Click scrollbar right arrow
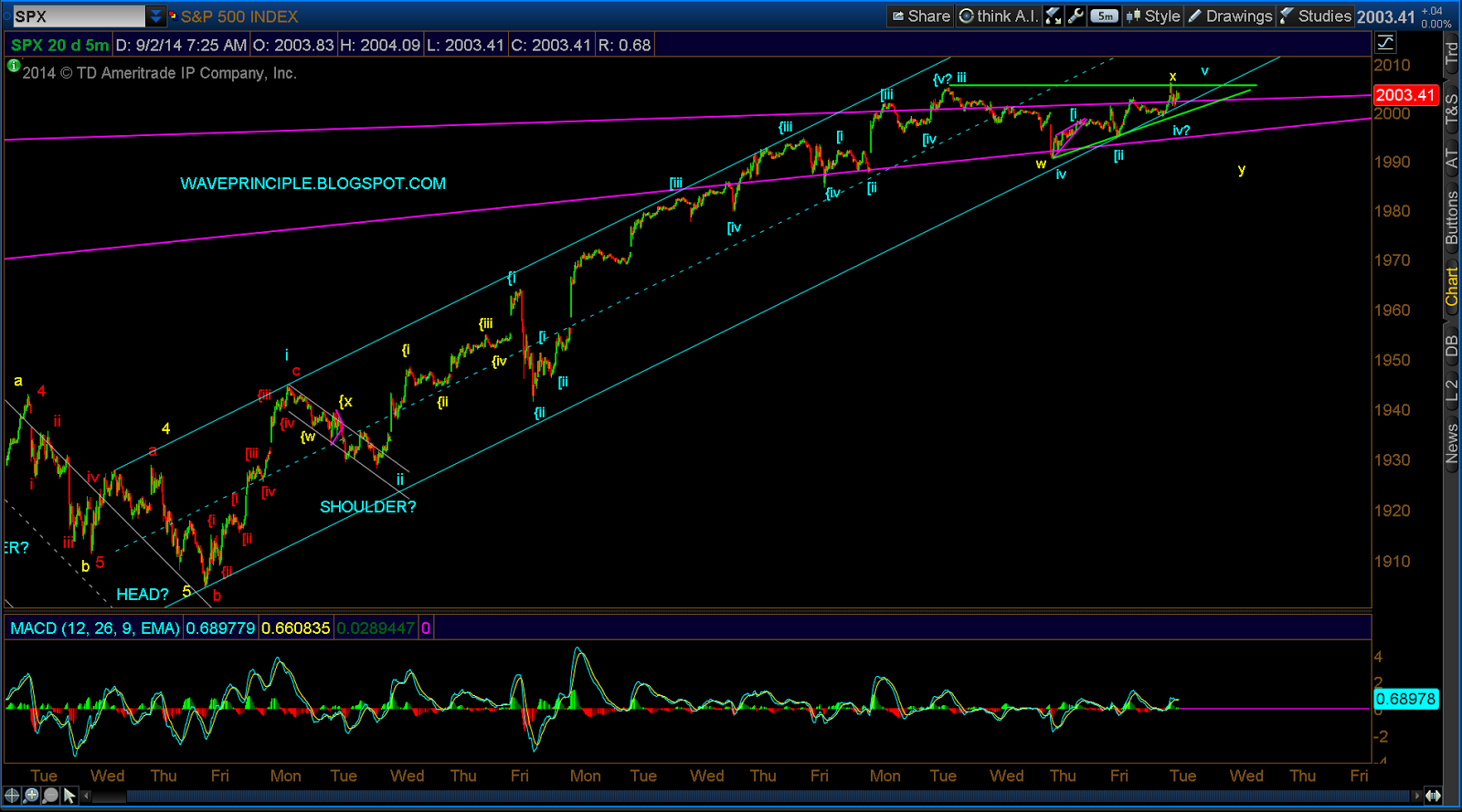This screenshot has height=812, width=1462. [x=1417, y=796]
